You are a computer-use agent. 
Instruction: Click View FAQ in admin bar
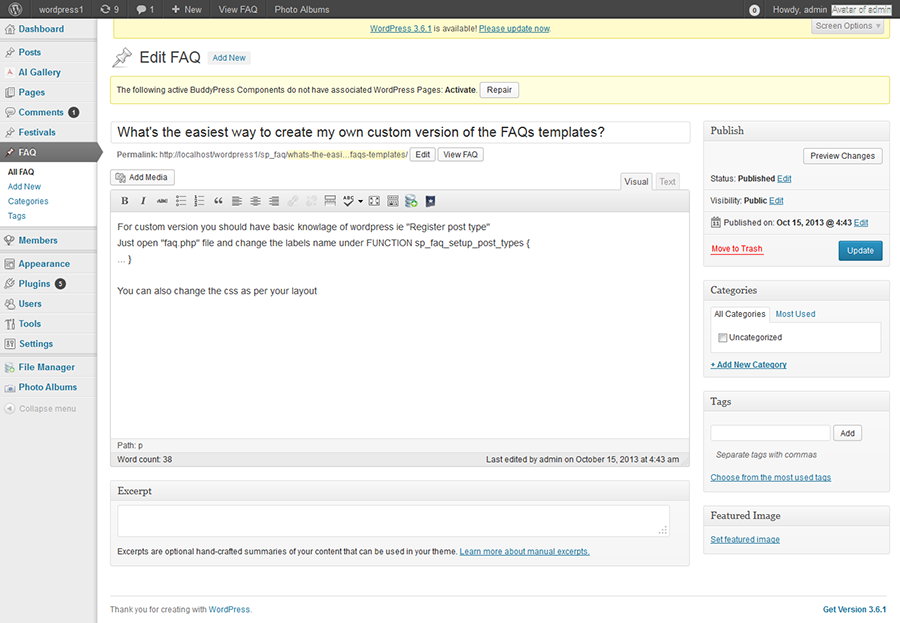pyautogui.click(x=238, y=9)
